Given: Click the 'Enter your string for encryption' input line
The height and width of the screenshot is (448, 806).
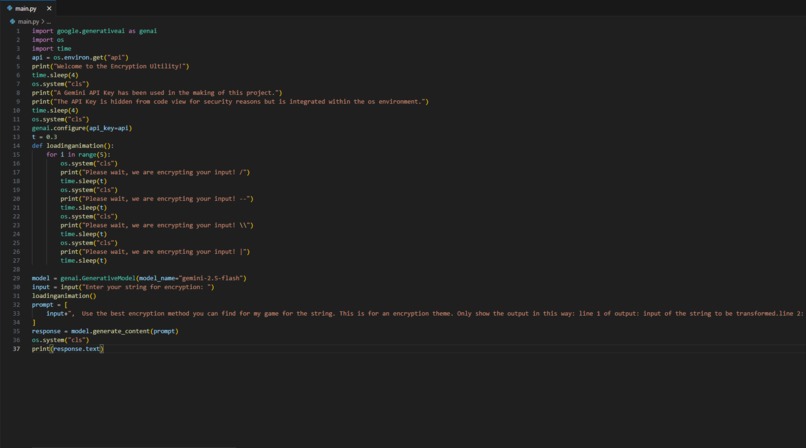Looking at the screenshot, I should pyautogui.click(x=123, y=287).
